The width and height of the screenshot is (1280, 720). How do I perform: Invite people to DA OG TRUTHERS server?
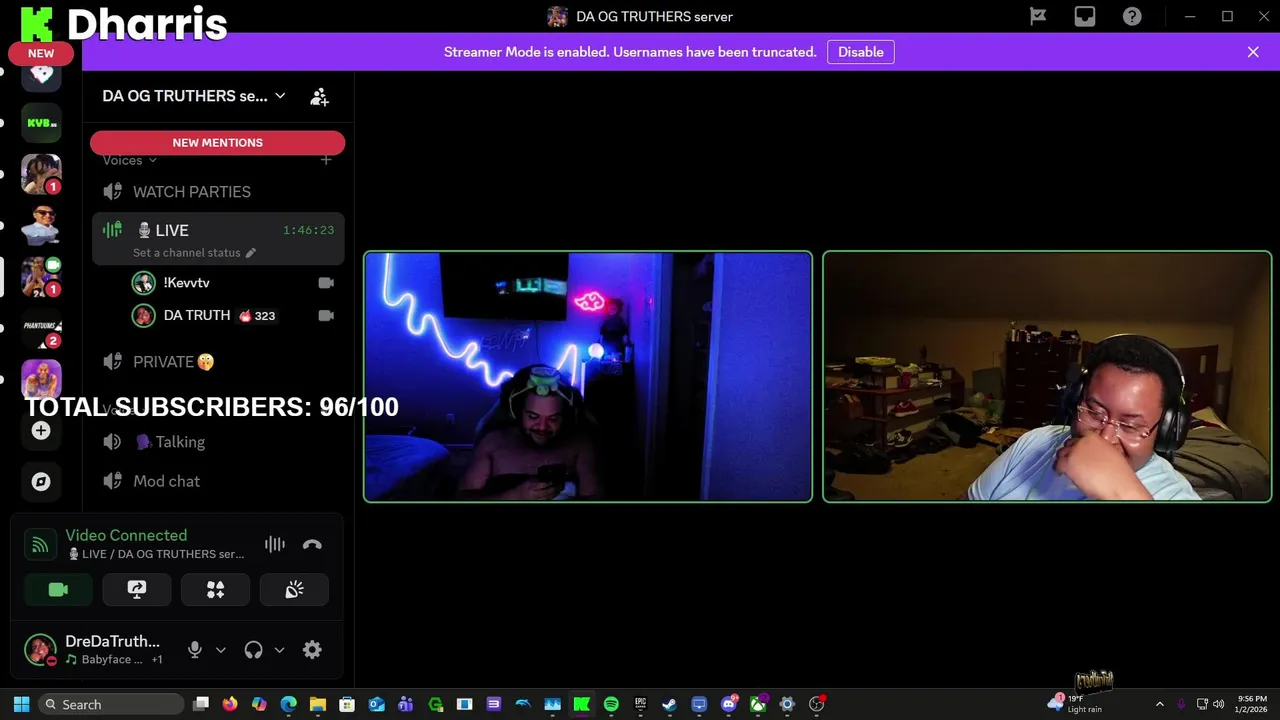(x=319, y=97)
